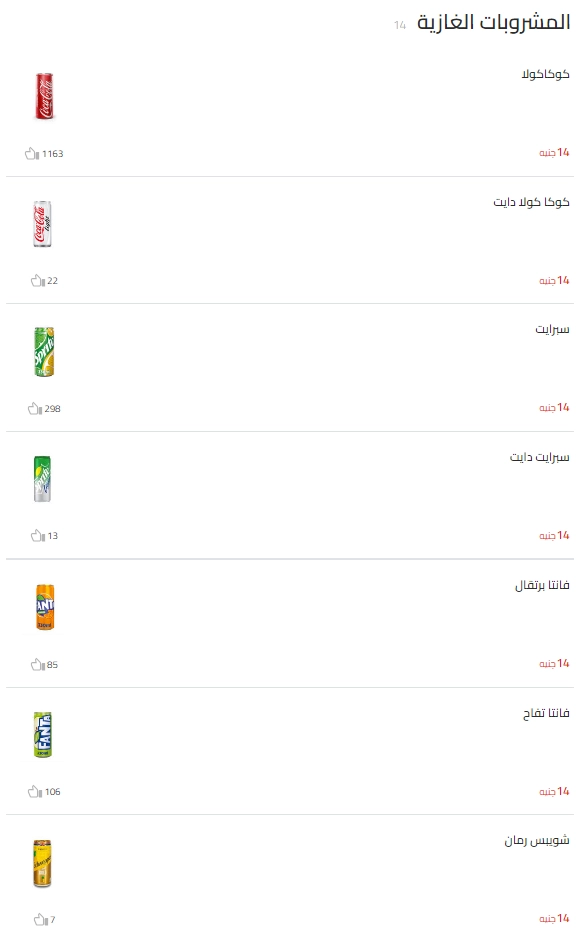Click the 14 جنيه price of شويبس رمان
Image resolution: width=583 pixels, height=942 pixels.
tap(554, 919)
